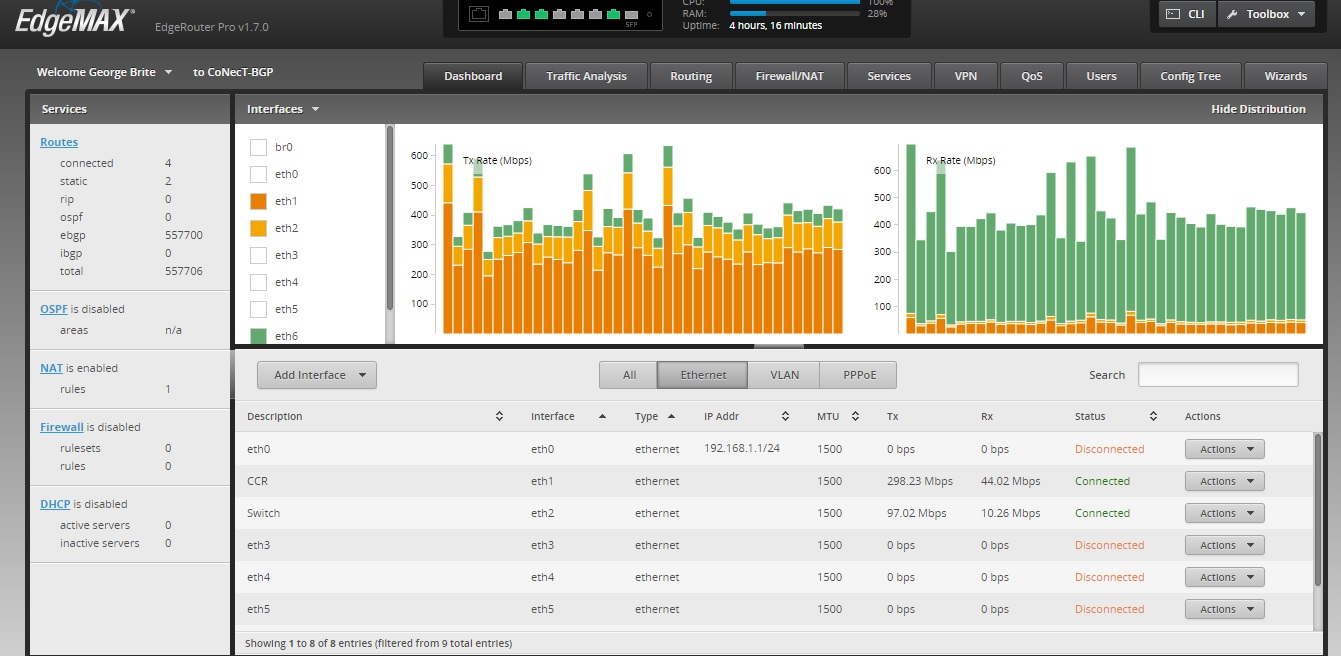Screen dimensions: 1341x656
Task: Click the port status panel image
Action: click(560, 14)
